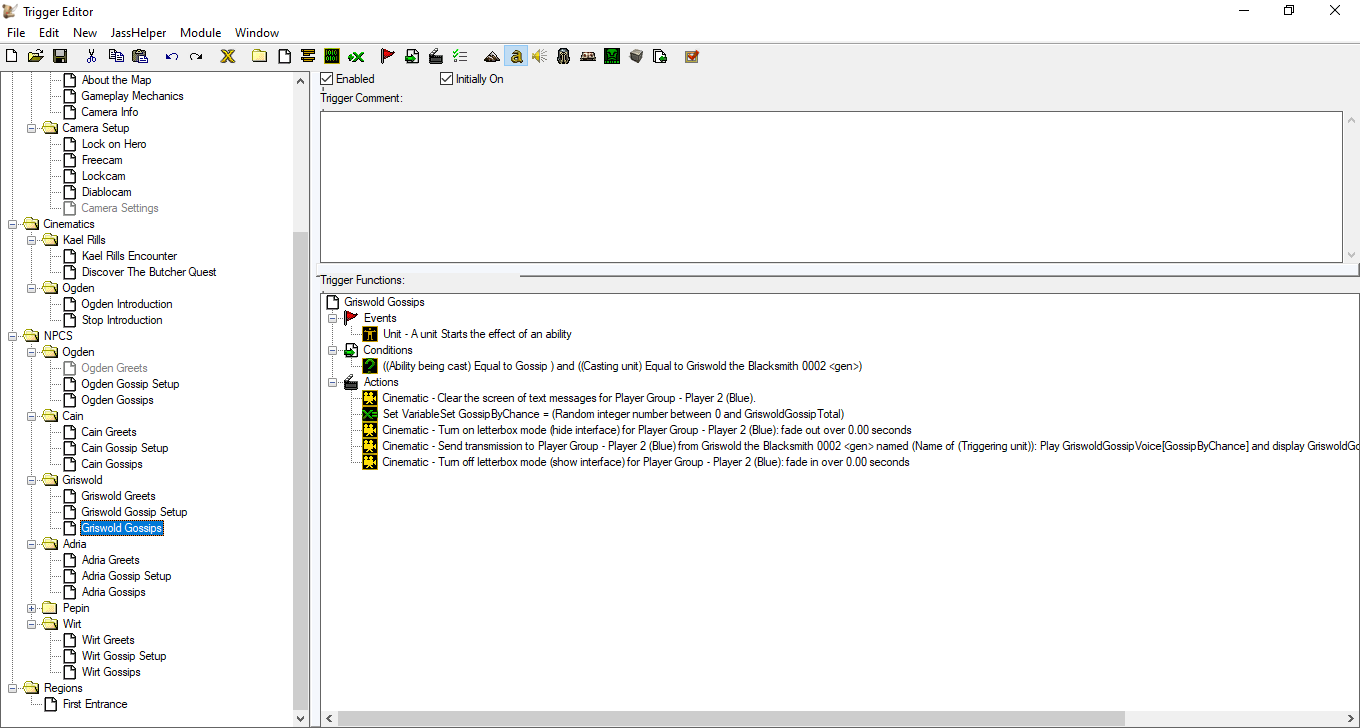Click the Test Map checkmark icon
The width and height of the screenshot is (1360, 728).
[x=692, y=56]
